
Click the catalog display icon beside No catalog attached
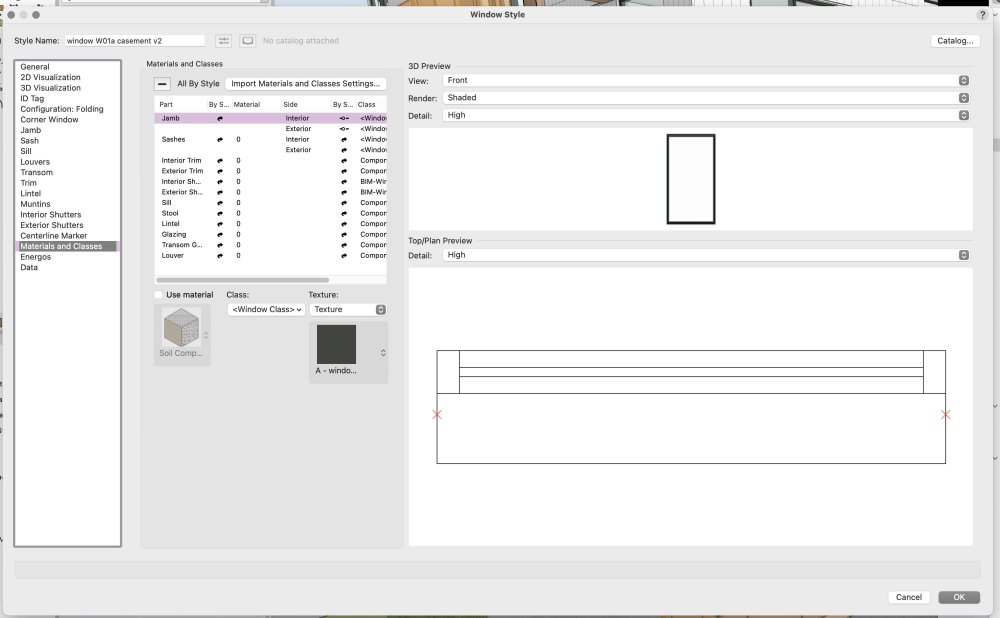coord(248,41)
